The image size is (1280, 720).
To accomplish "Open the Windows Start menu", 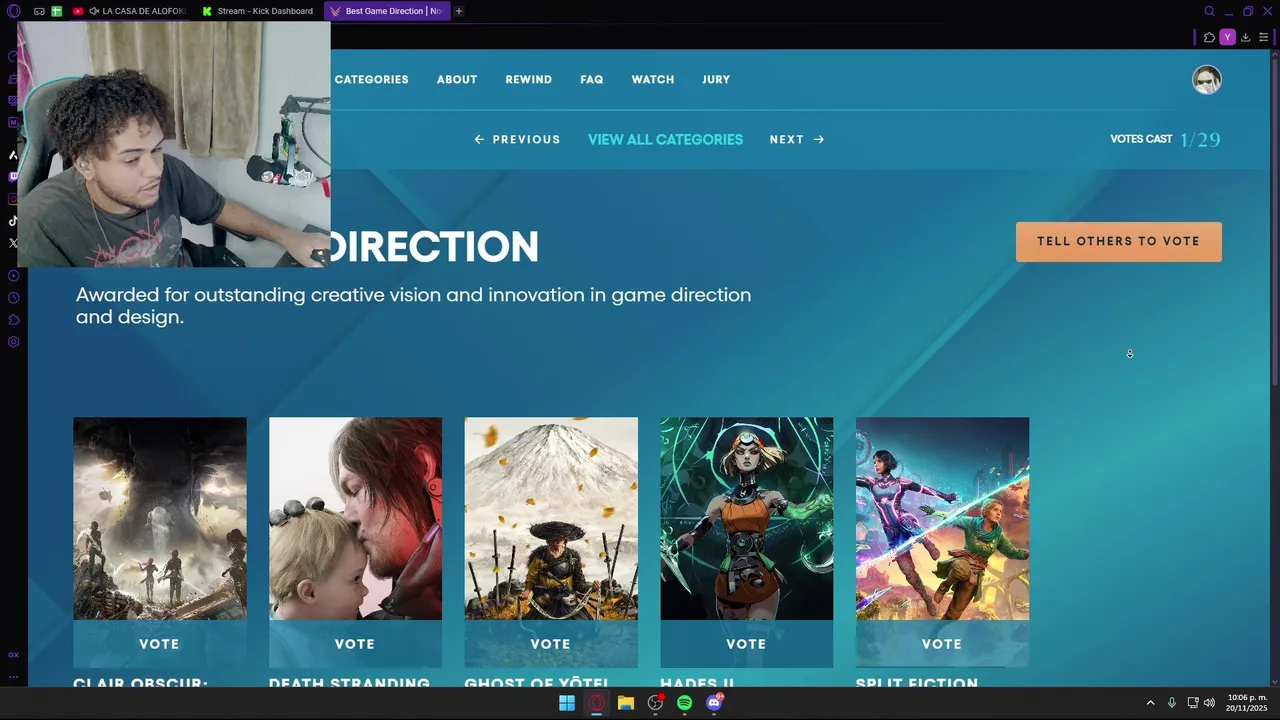I will [567, 703].
